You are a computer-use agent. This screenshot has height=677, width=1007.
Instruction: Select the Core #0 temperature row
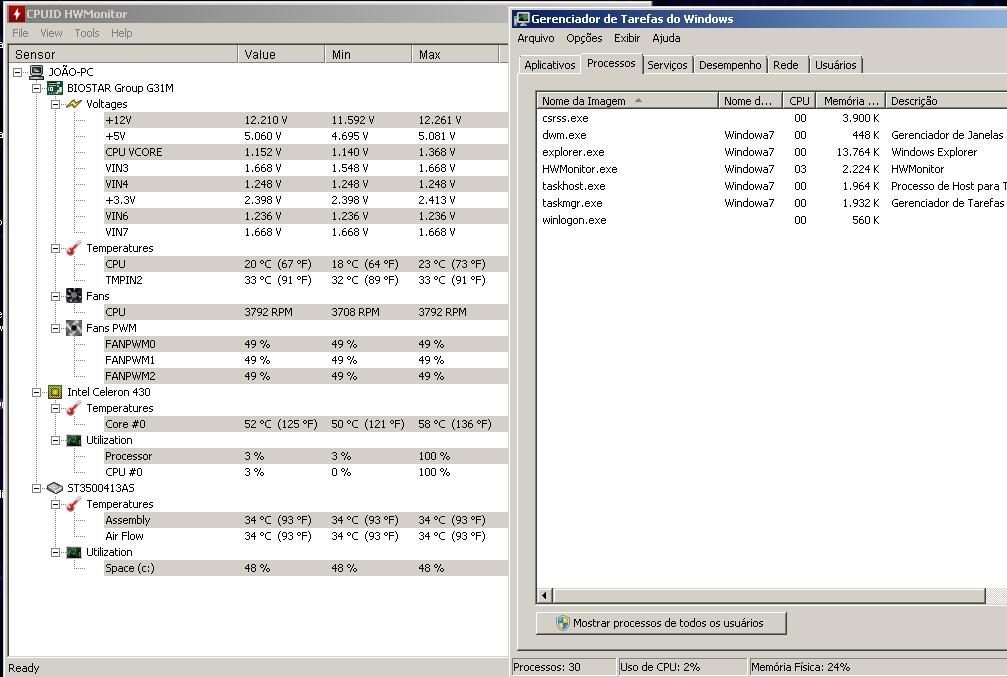306,424
